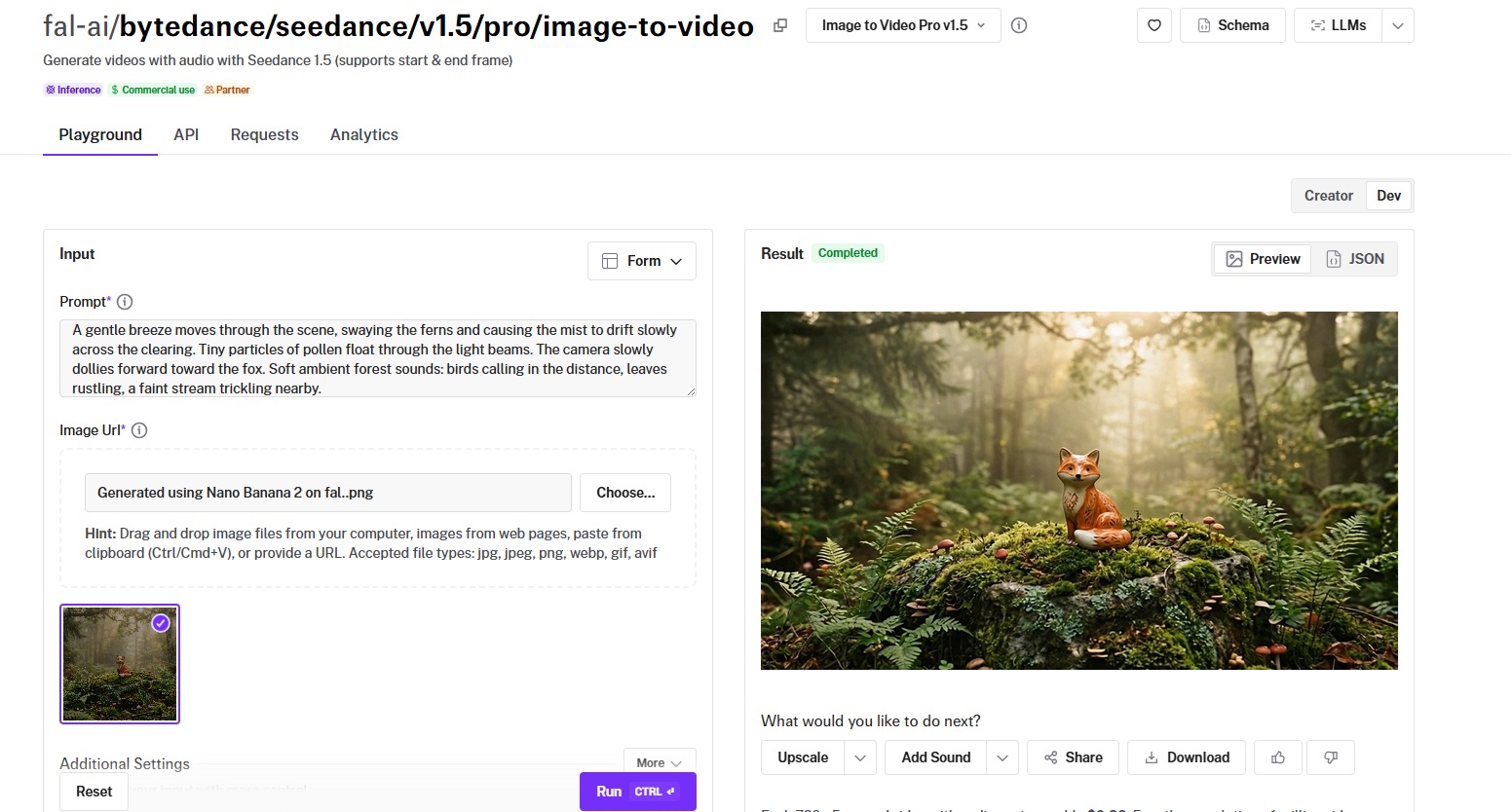This screenshot has width=1511, height=812.
Task: Switch to the API tab
Action: click(x=186, y=134)
